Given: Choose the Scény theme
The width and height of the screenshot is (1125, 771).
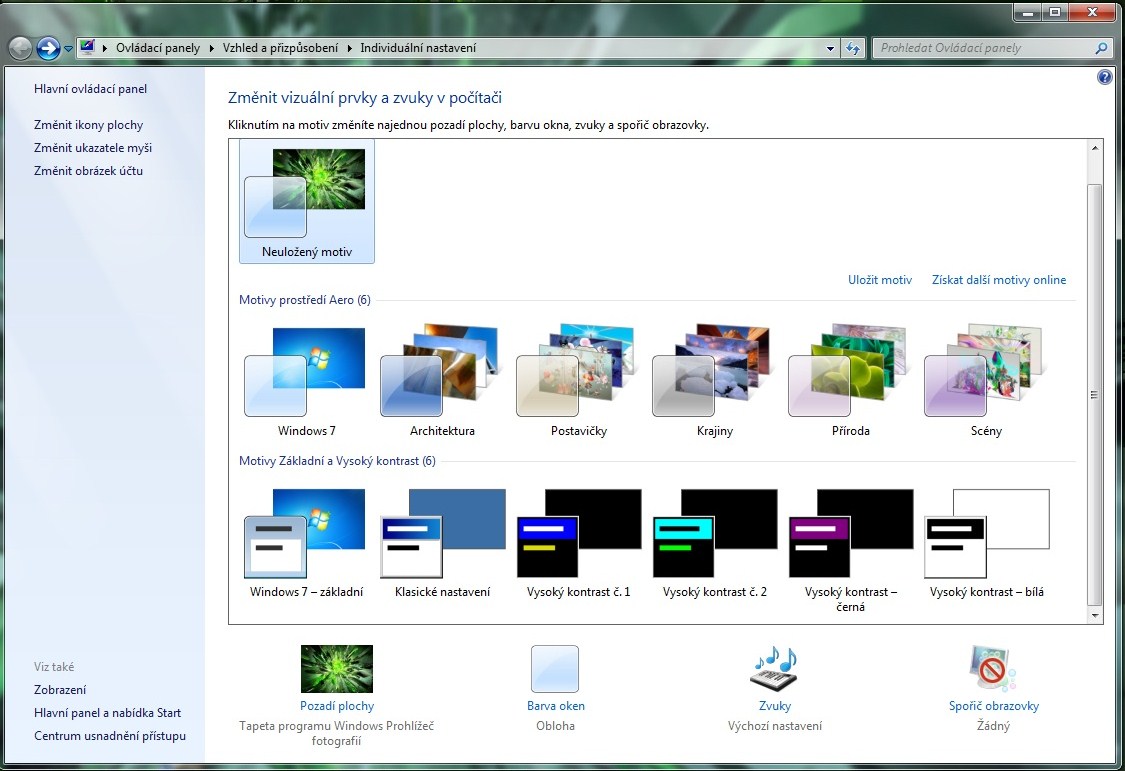Looking at the screenshot, I should point(986,382).
